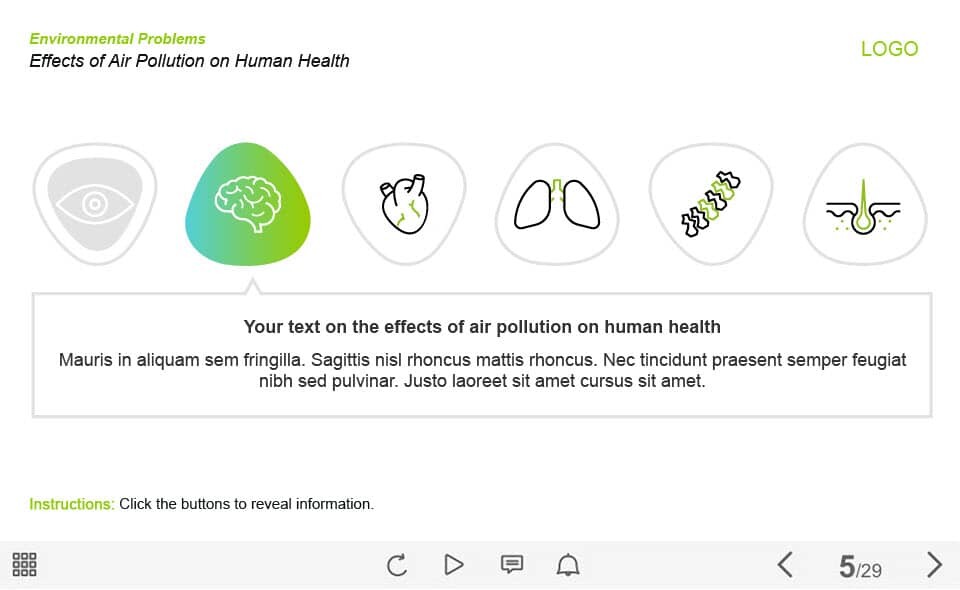Click the Instructions label
This screenshot has height=590, width=960.
(71, 504)
